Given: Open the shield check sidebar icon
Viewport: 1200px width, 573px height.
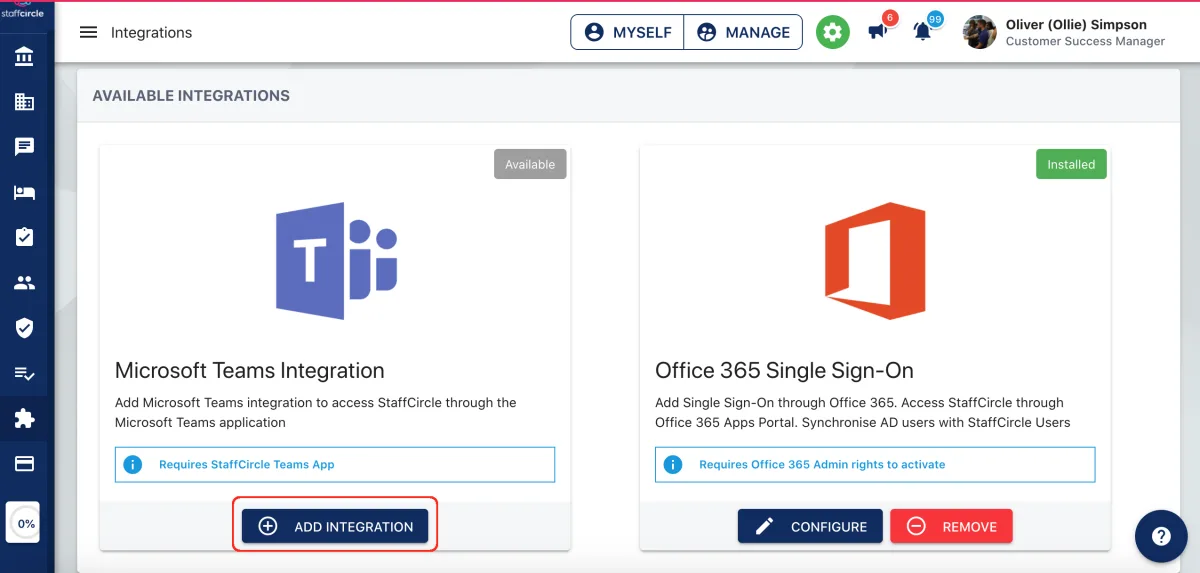Looking at the screenshot, I should (25, 328).
